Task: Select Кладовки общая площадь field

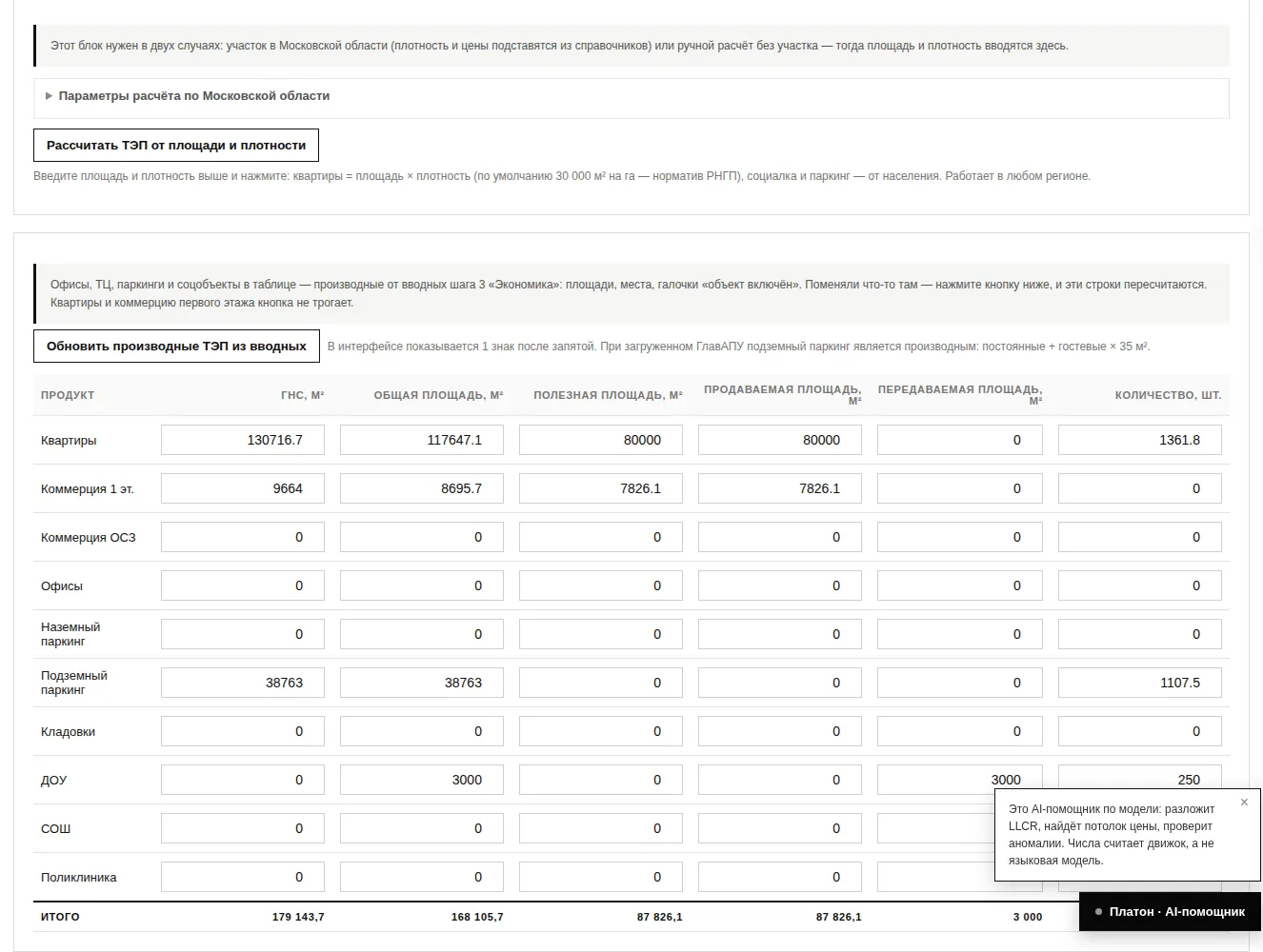Action: (x=422, y=731)
